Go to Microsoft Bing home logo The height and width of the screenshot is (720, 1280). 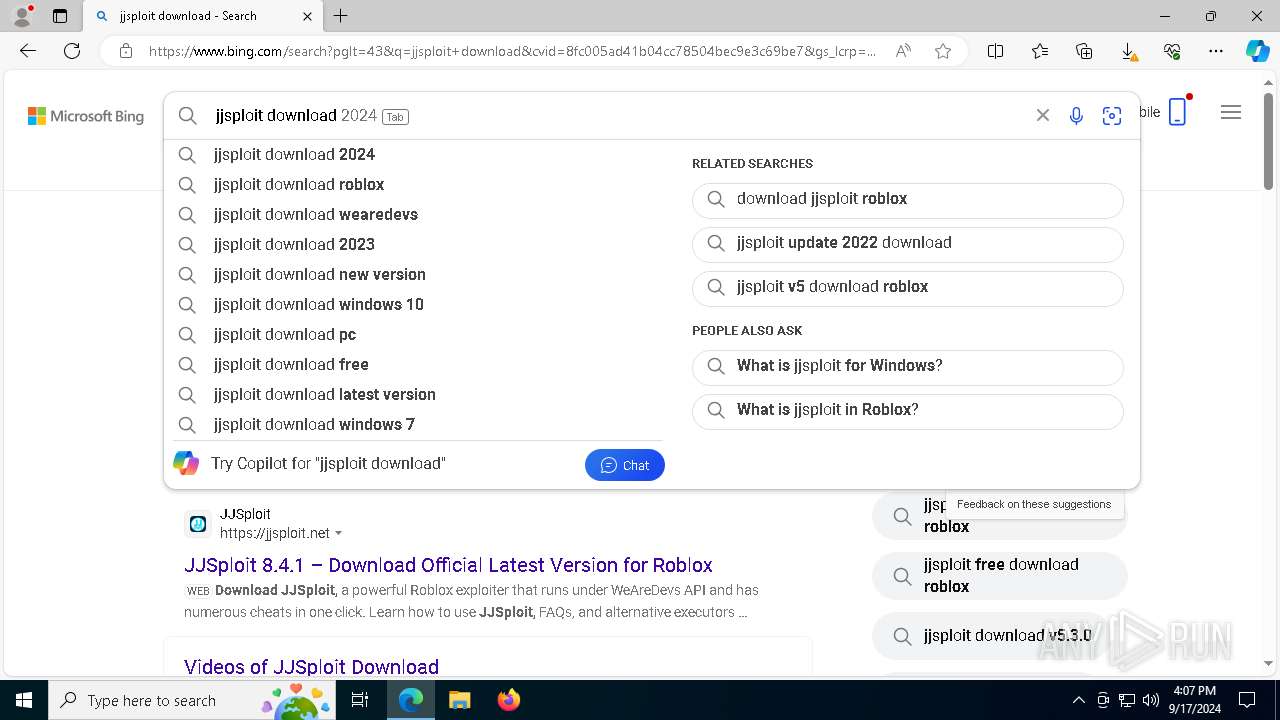pyautogui.click(x=86, y=116)
